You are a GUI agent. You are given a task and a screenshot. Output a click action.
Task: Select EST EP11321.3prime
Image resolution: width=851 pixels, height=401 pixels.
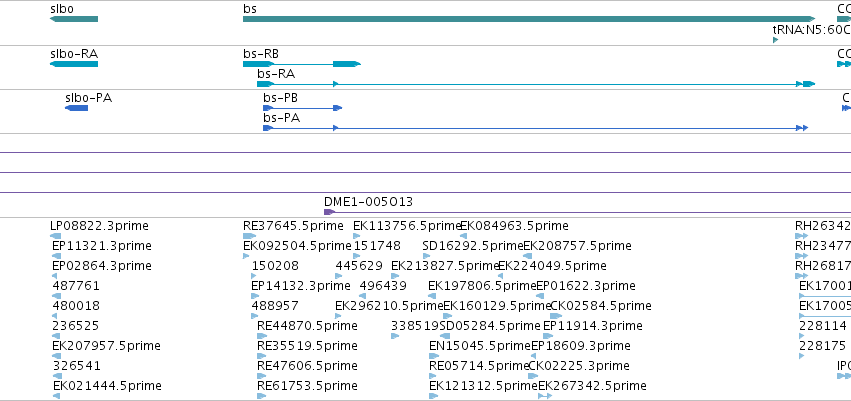(x=102, y=246)
